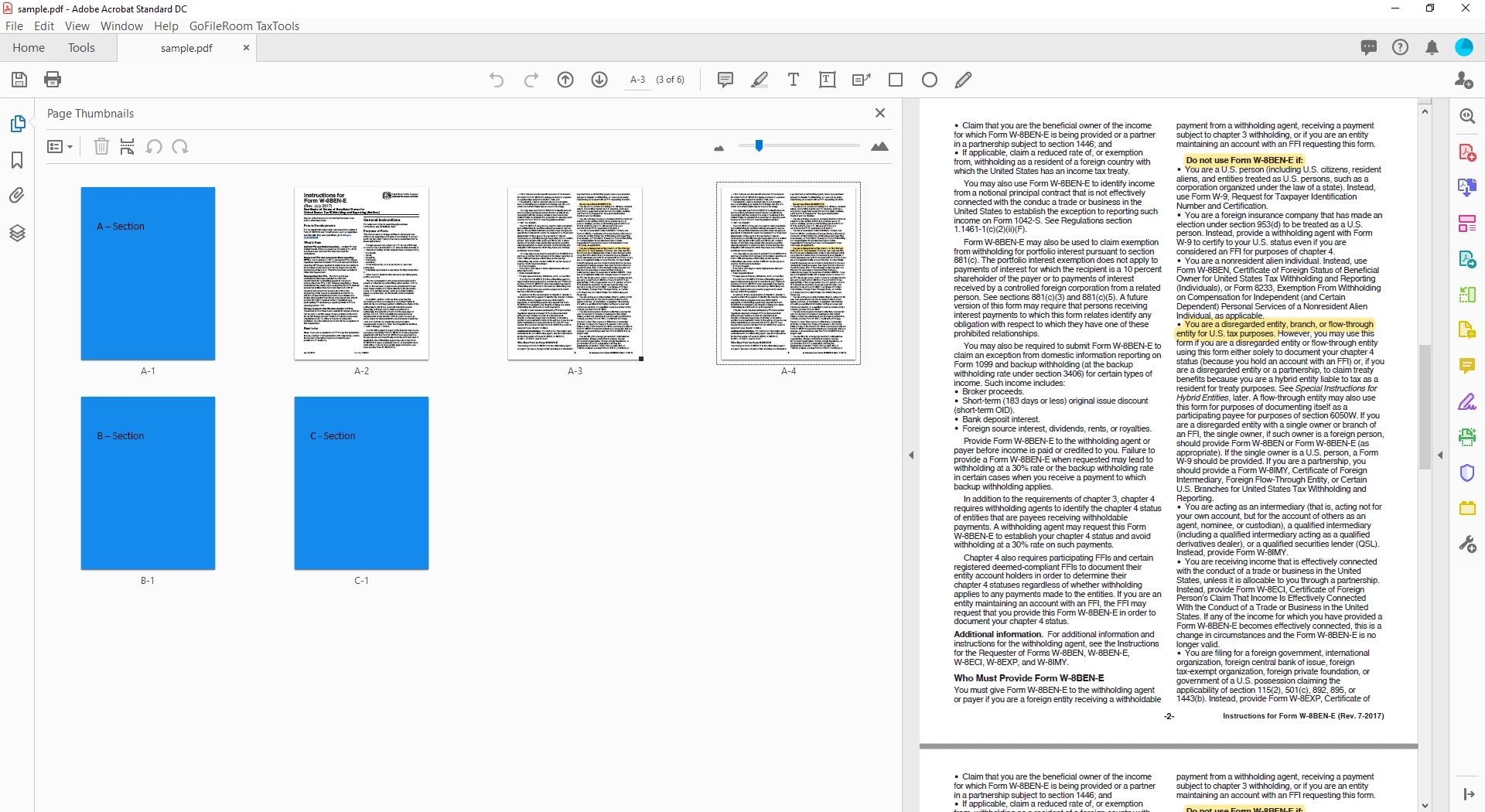Select the oval drawing tool
This screenshot has height=812, width=1485.
pos(930,80)
